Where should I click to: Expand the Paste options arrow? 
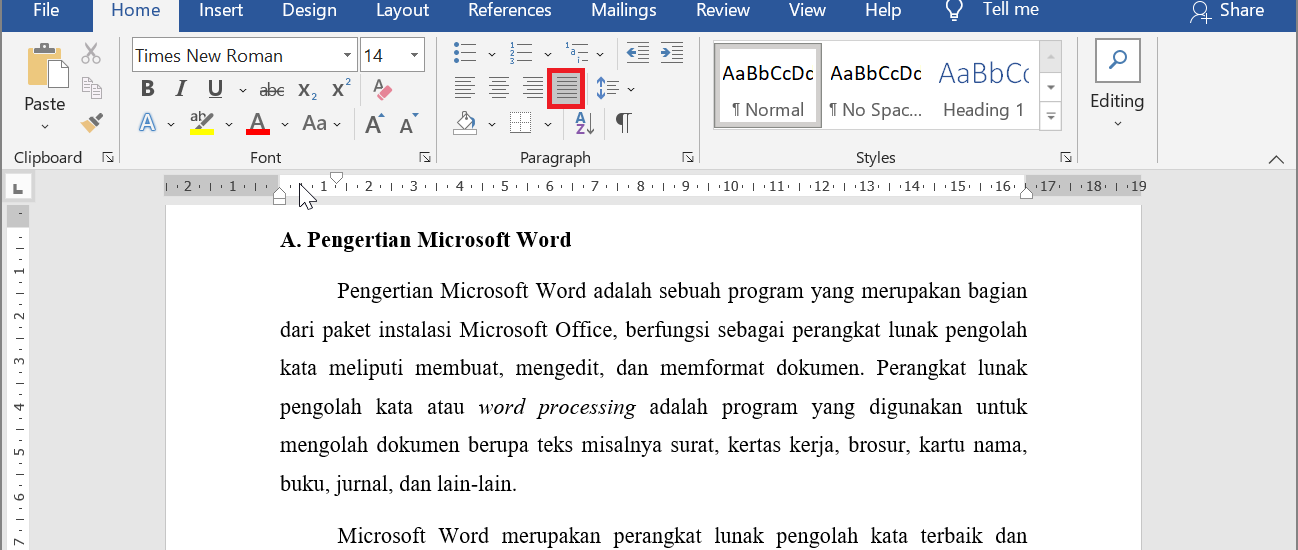(45, 126)
